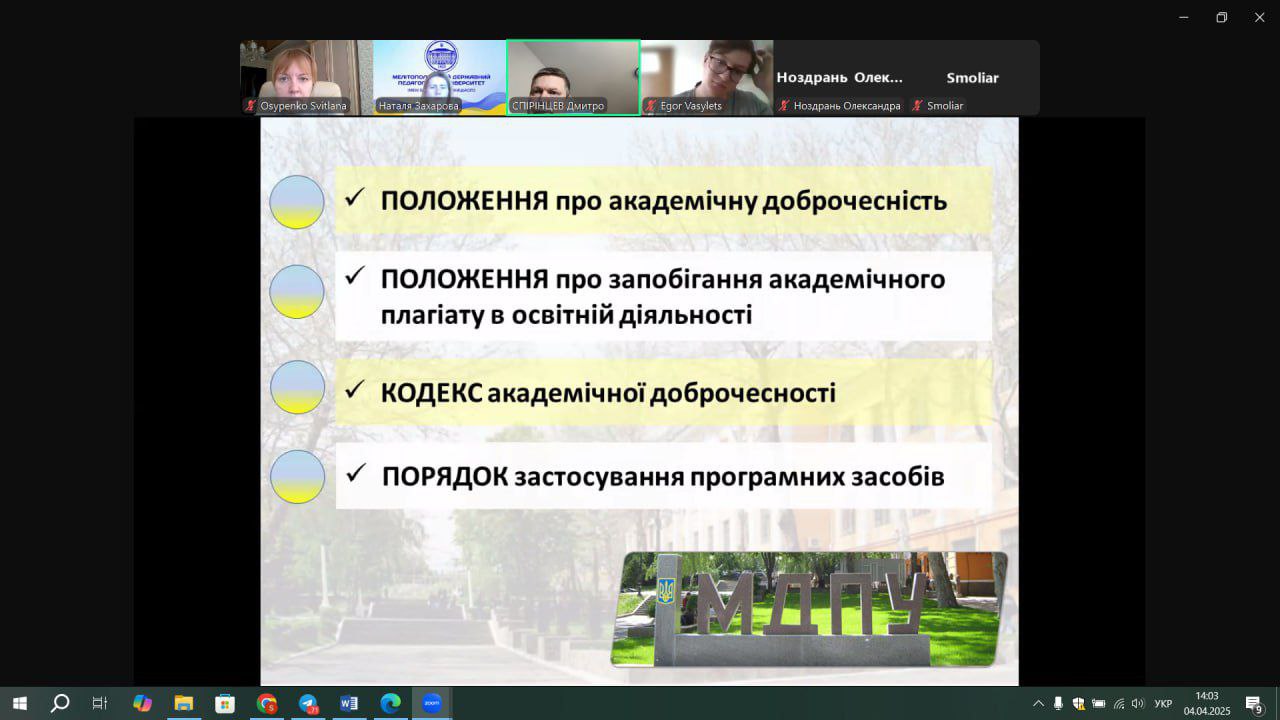Screen dimensions: 1280x720
Task: Open the Windows Start menu
Action: [19, 703]
